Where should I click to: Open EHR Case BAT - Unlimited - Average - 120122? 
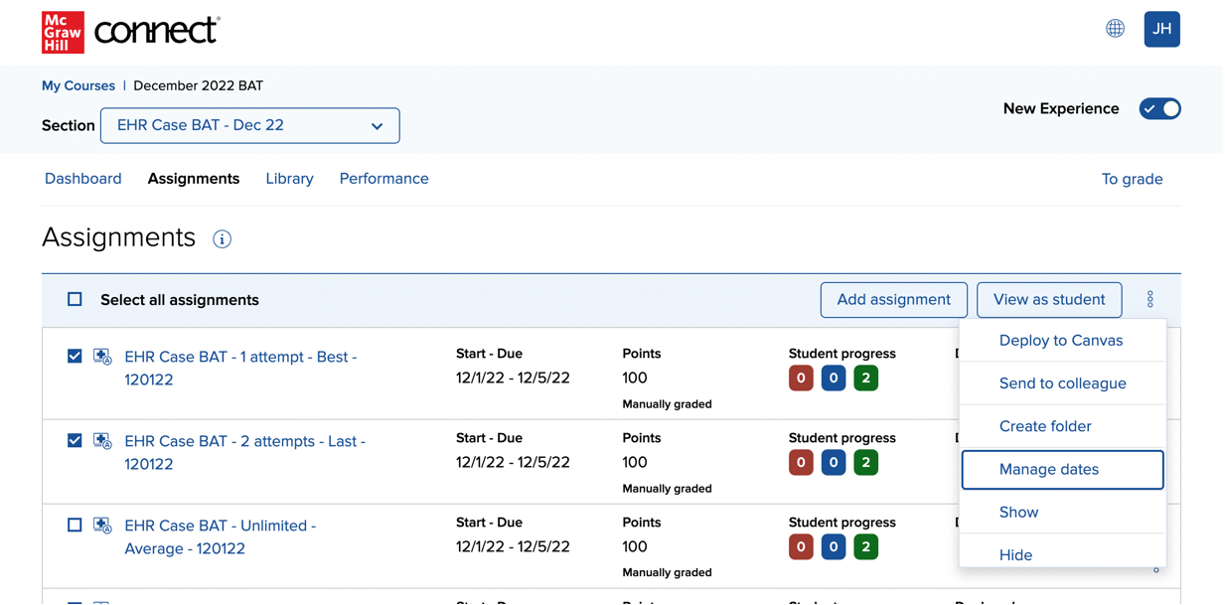[x=220, y=537]
